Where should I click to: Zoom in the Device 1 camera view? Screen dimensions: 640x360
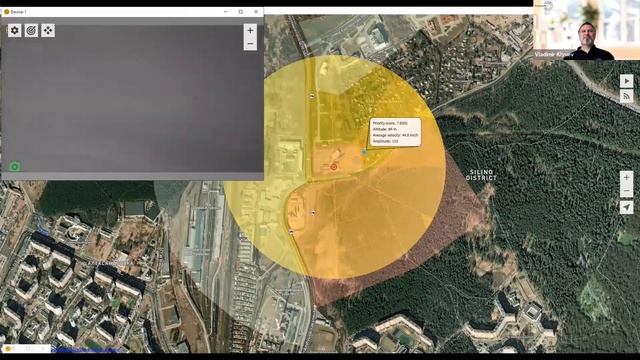coord(250,31)
